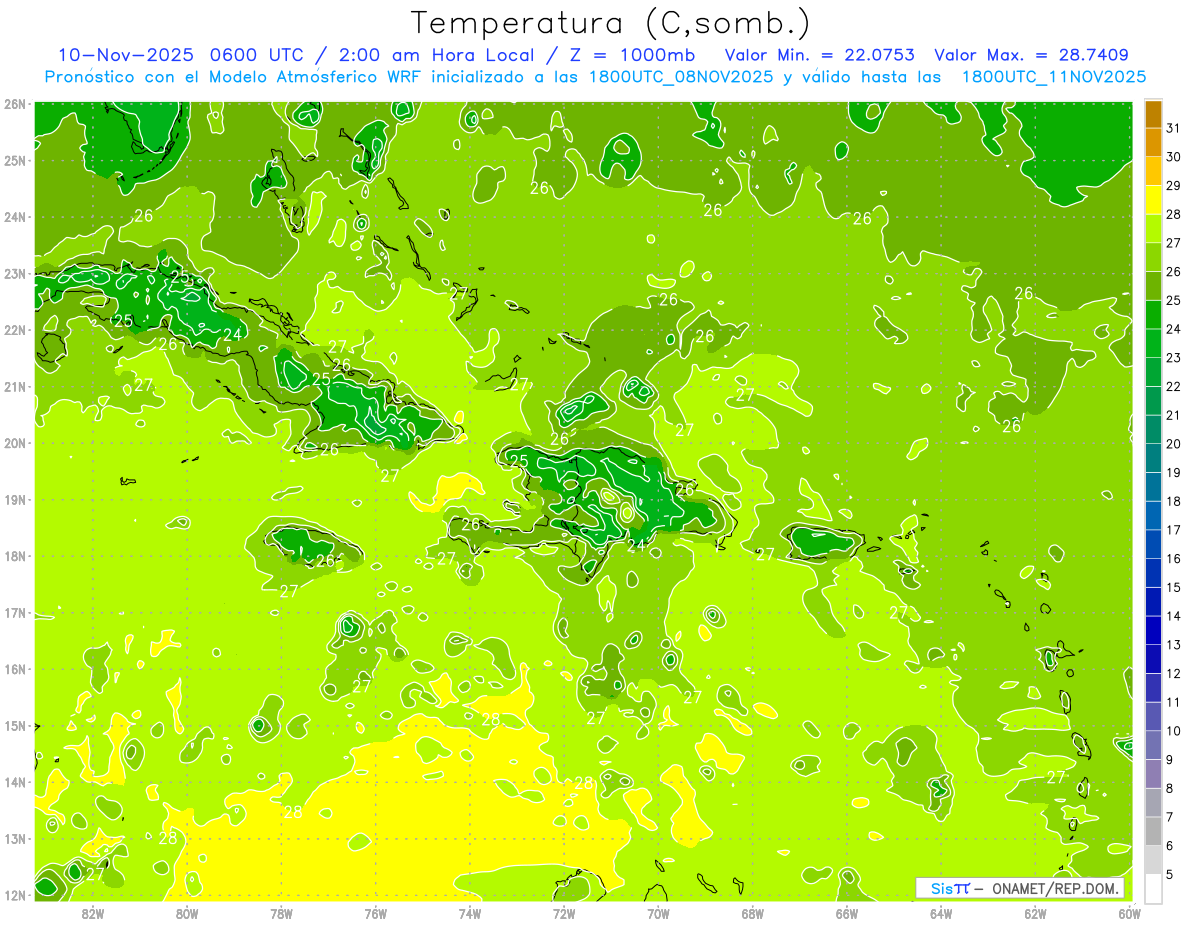Click the white swatch below legend value 5

coord(1153,888)
